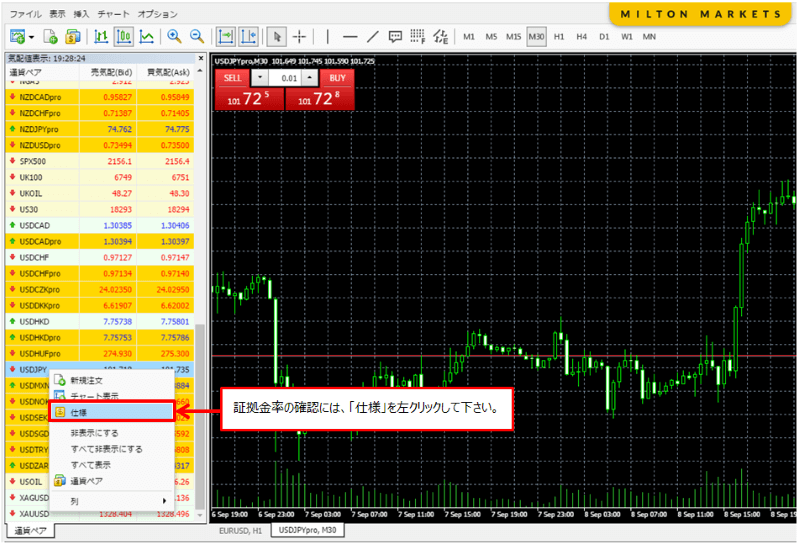Click the red BUY button
800x545 pixels.
338,77
